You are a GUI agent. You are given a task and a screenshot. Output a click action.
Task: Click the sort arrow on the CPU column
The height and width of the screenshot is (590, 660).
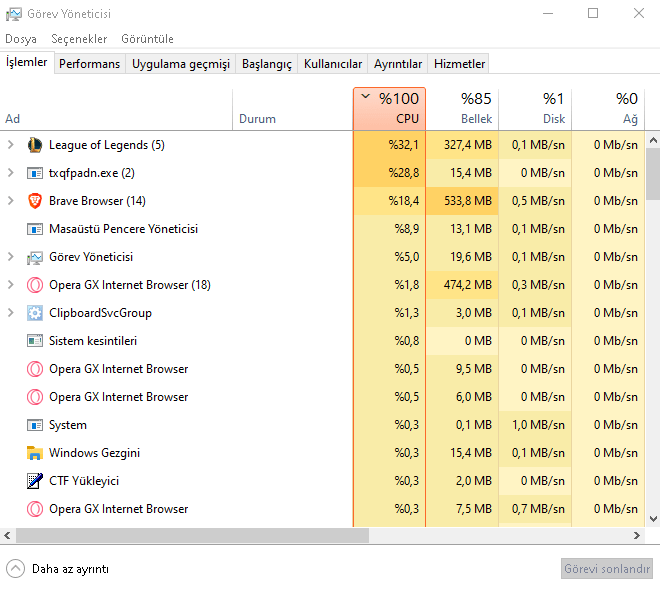(366, 97)
